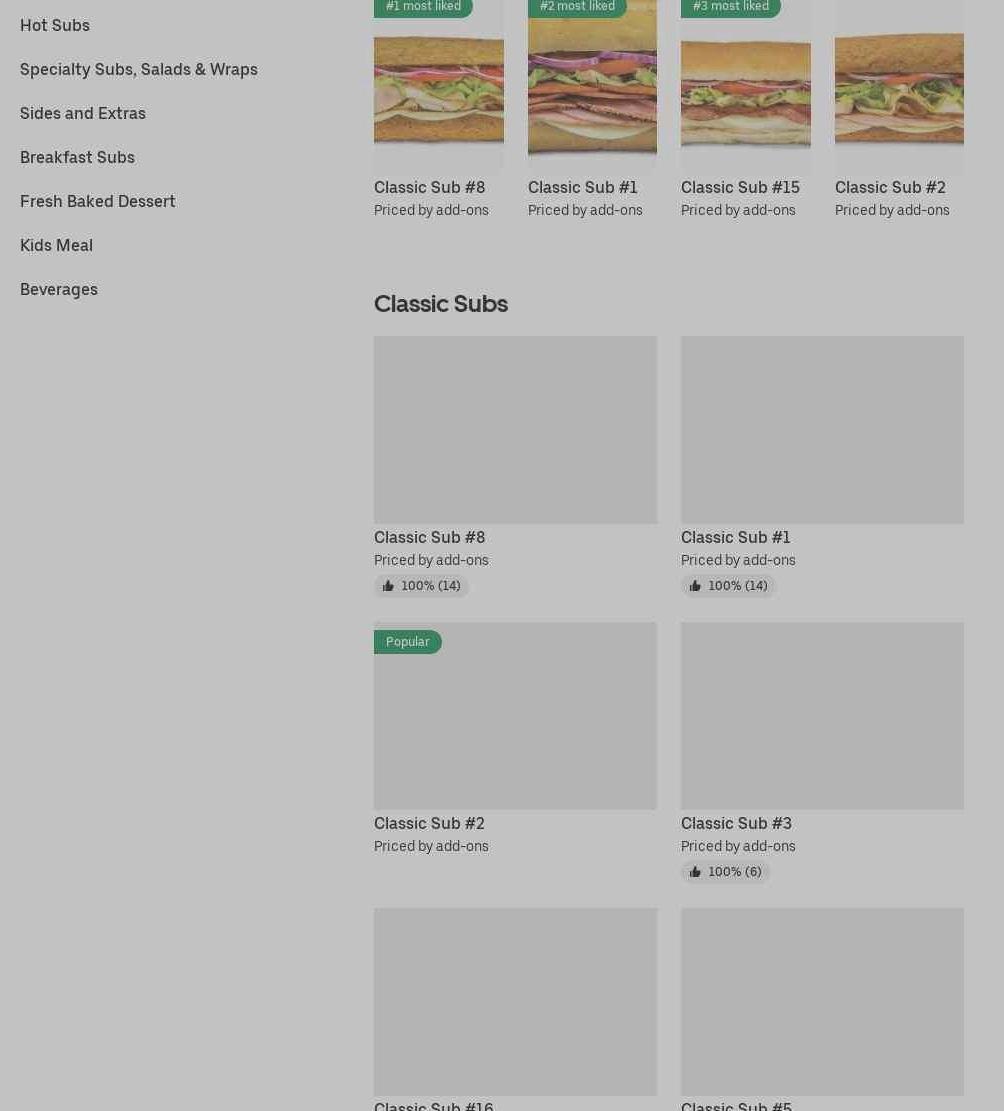
Task: Open Hot Subs menu category
Action: click(x=55, y=25)
